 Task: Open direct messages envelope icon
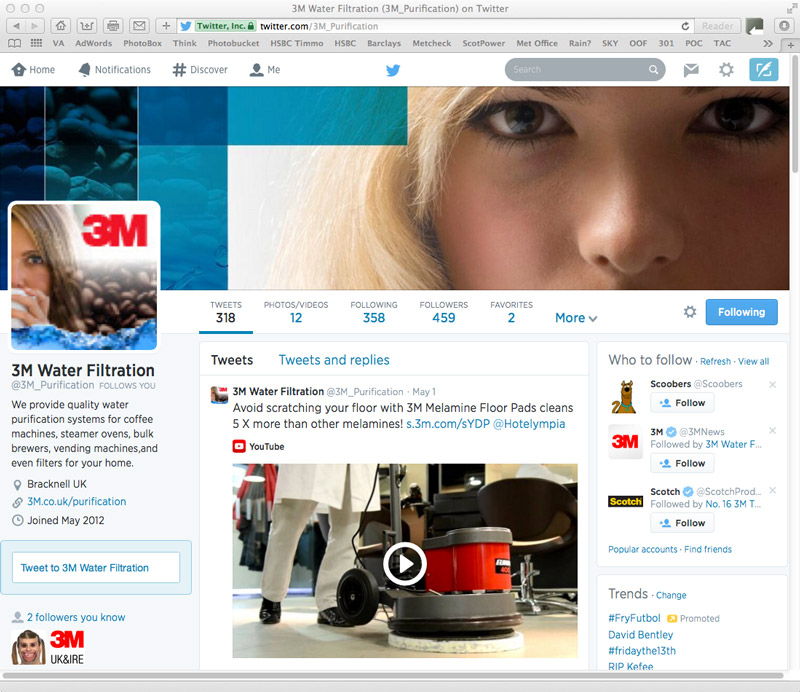tap(690, 70)
